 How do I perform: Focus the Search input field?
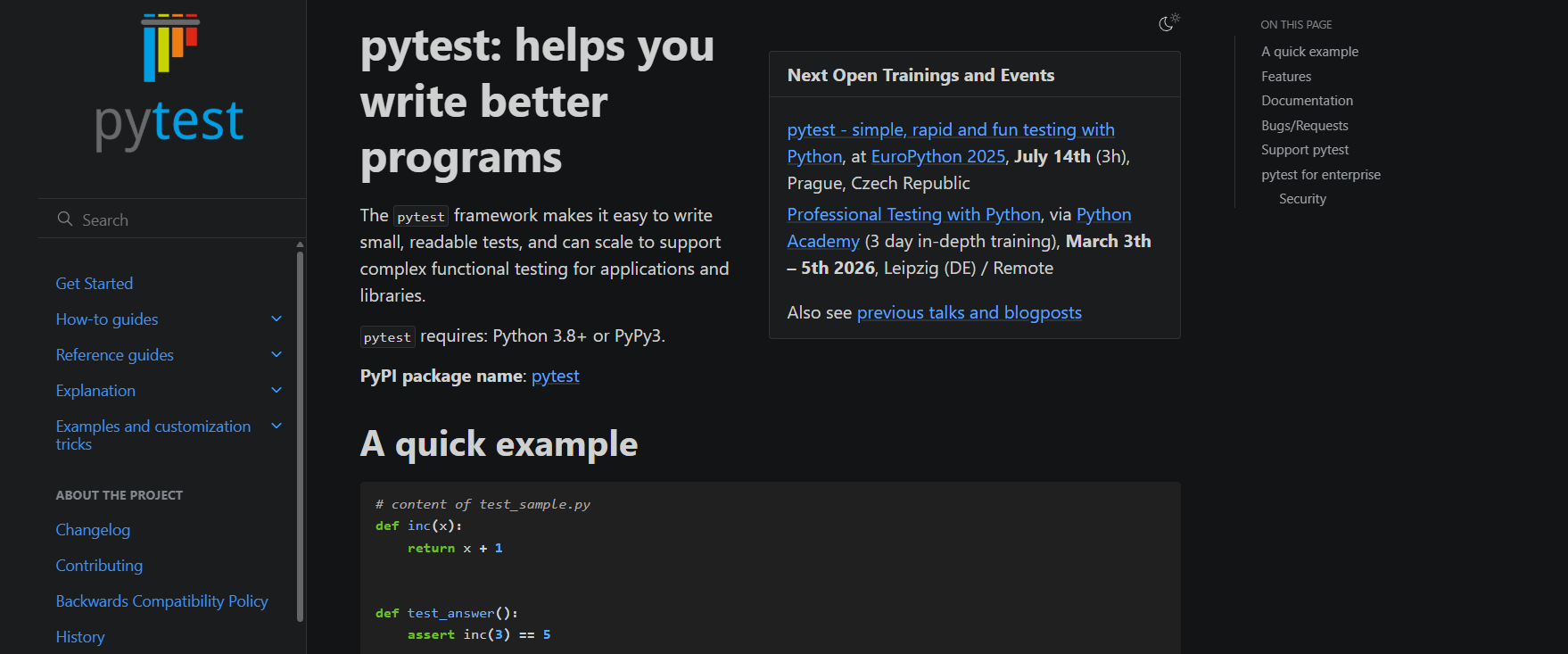(172, 219)
